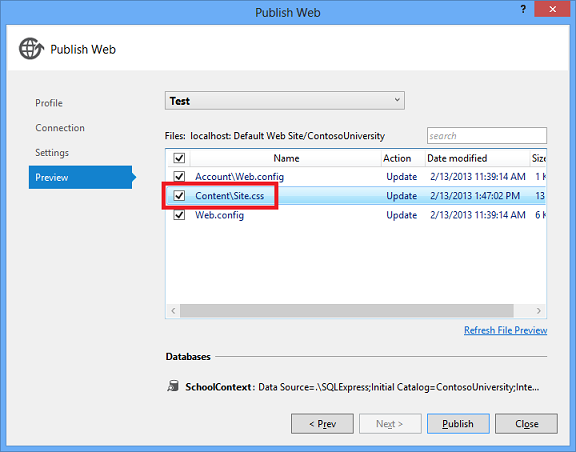This screenshot has width=576, height=452.
Task: Click the Refresh File Preview link
Action: [505, 330]
